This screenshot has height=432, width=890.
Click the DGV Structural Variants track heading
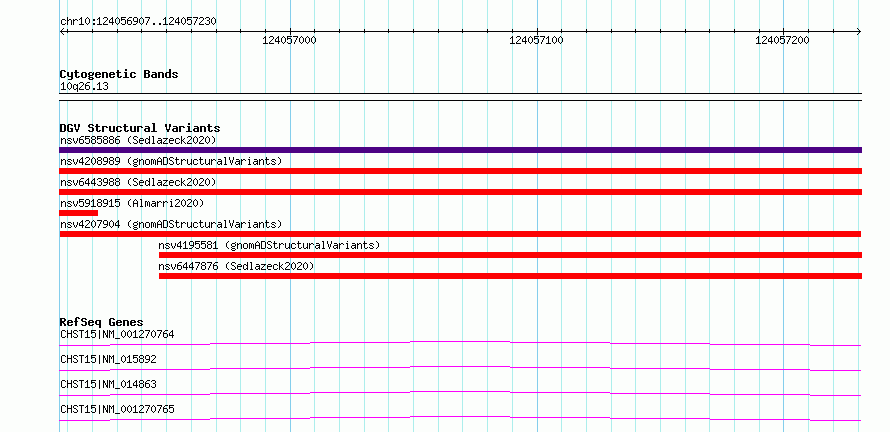140,128
